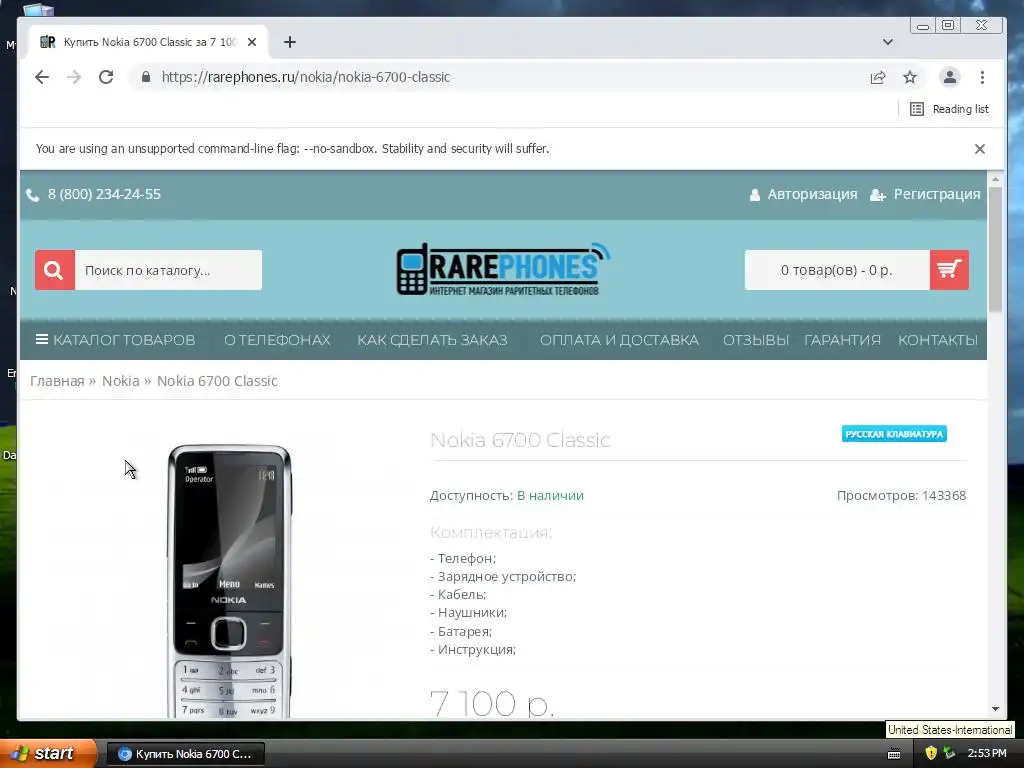Click the hamburger icon in КАТАЛОГ ТОВАРОВ
This screenshot has height=768, width=1024.
pyautogui.click(x=42, y=340)
